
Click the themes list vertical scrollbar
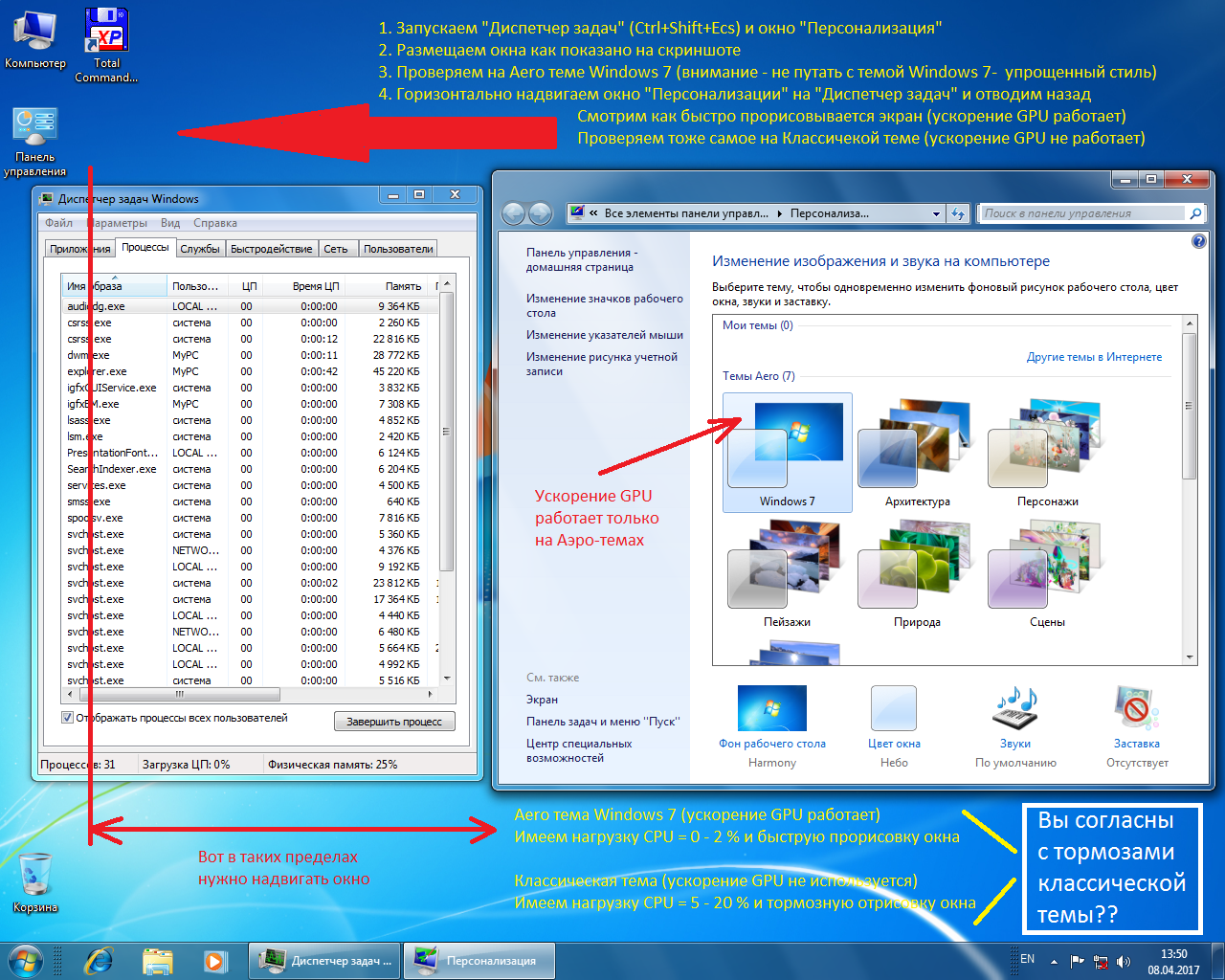coord(1190,479)
